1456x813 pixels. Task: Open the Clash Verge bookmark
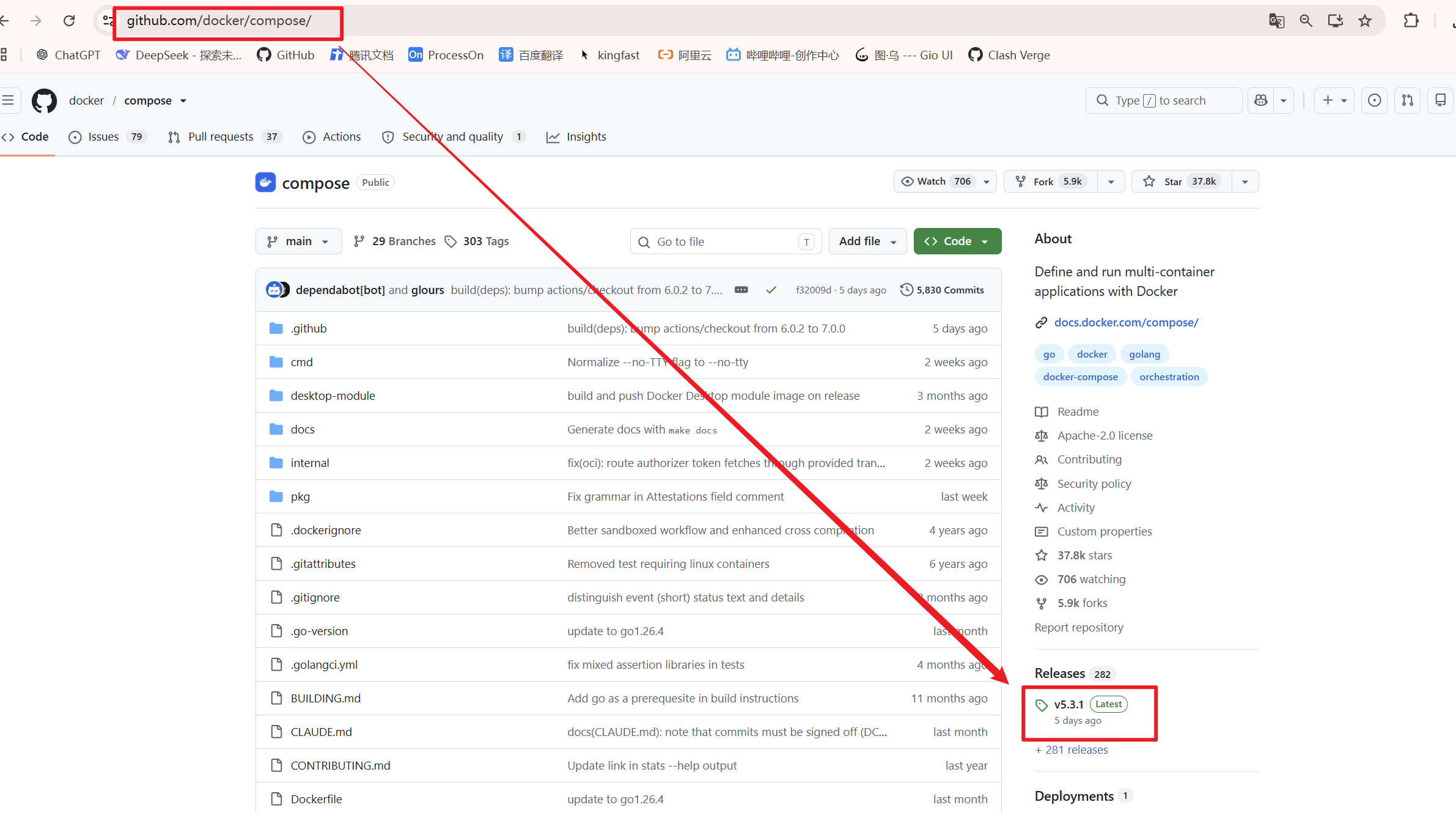pos(1009,55)
